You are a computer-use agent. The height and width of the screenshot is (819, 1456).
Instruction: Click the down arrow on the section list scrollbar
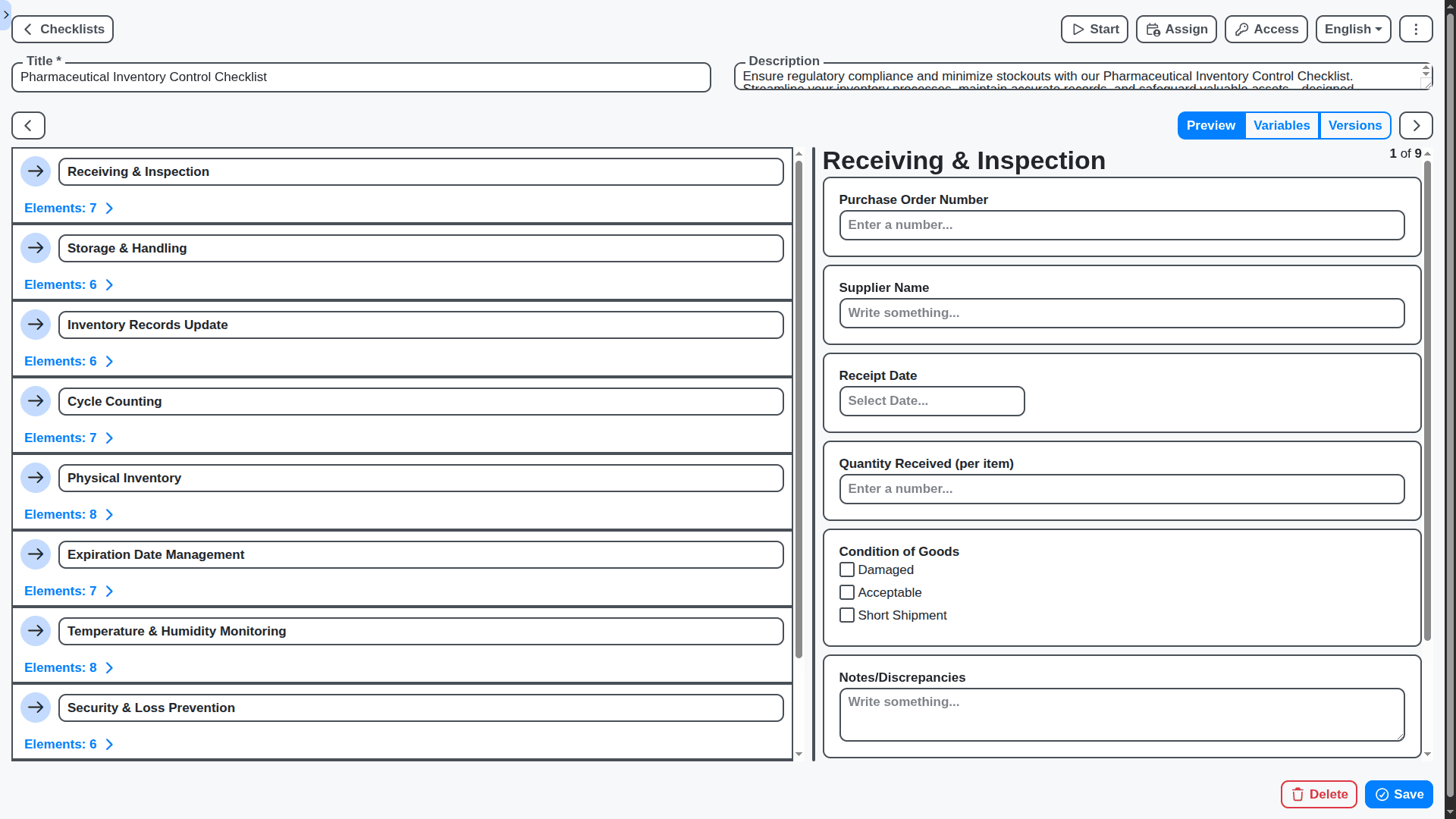coord(799,754)
